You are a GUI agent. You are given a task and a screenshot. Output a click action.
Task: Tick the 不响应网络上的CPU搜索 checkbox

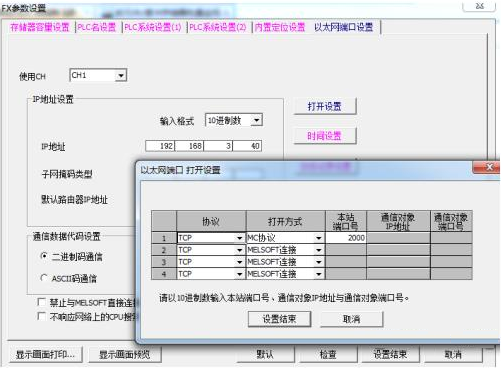coord(42,316)
